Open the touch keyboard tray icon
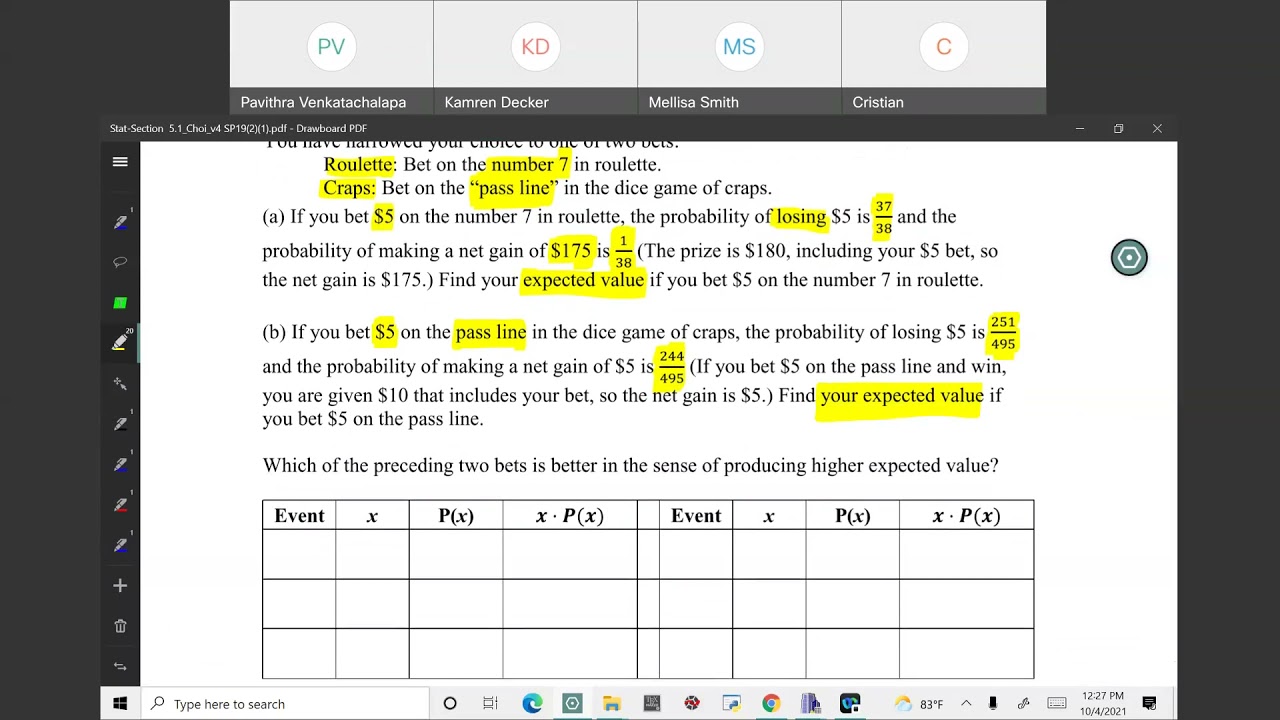 (x=1057, y=704)
